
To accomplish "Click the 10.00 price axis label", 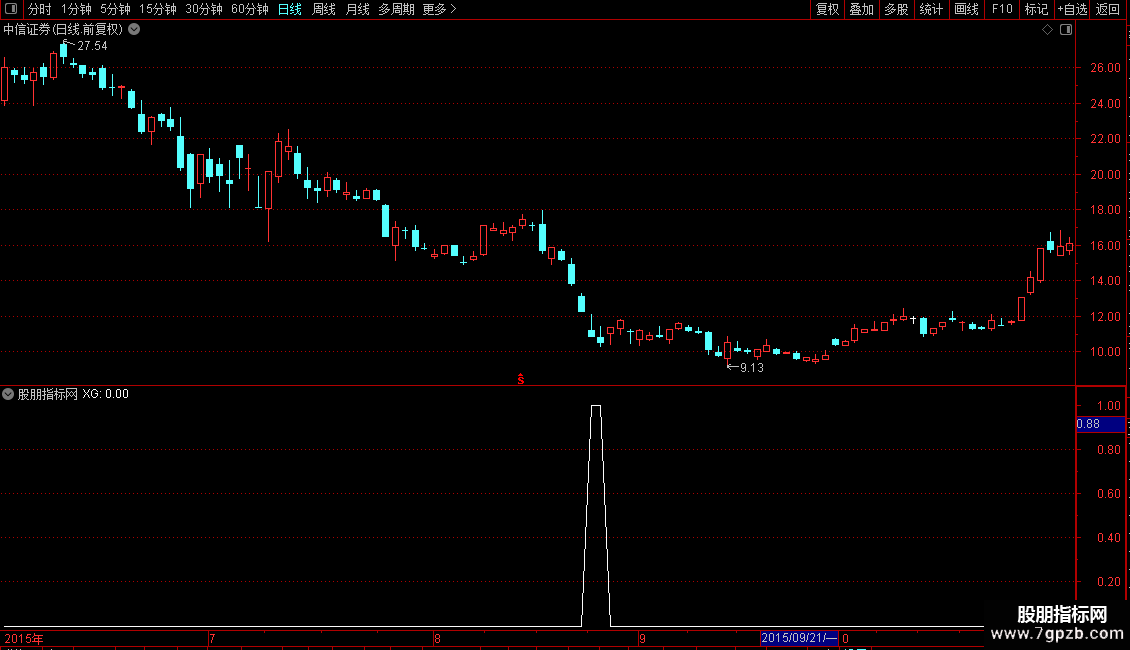I will (1105, 352).
